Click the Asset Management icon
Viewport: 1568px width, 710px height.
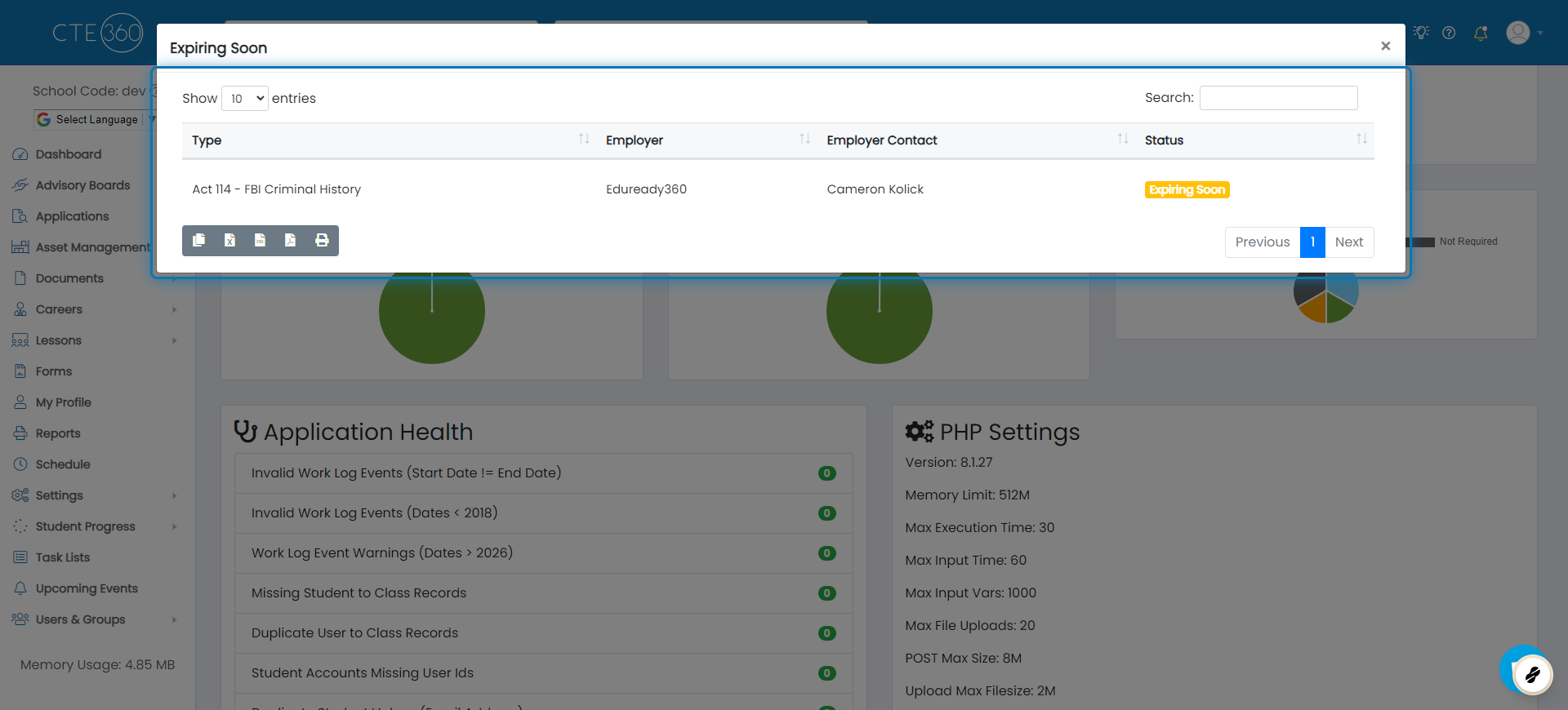[20, 247]
